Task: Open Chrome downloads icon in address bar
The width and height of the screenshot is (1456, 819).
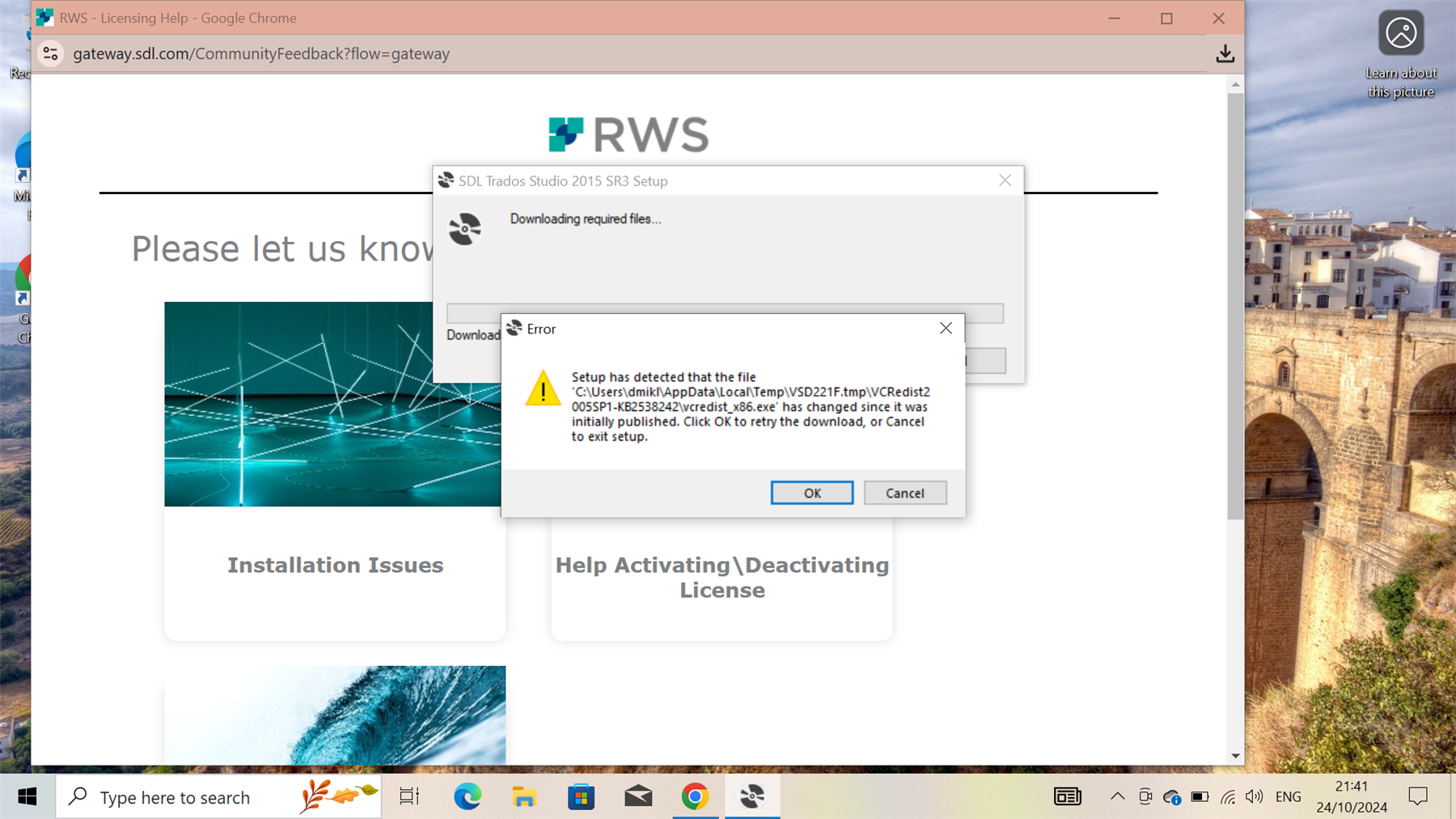Action: 1225,53
